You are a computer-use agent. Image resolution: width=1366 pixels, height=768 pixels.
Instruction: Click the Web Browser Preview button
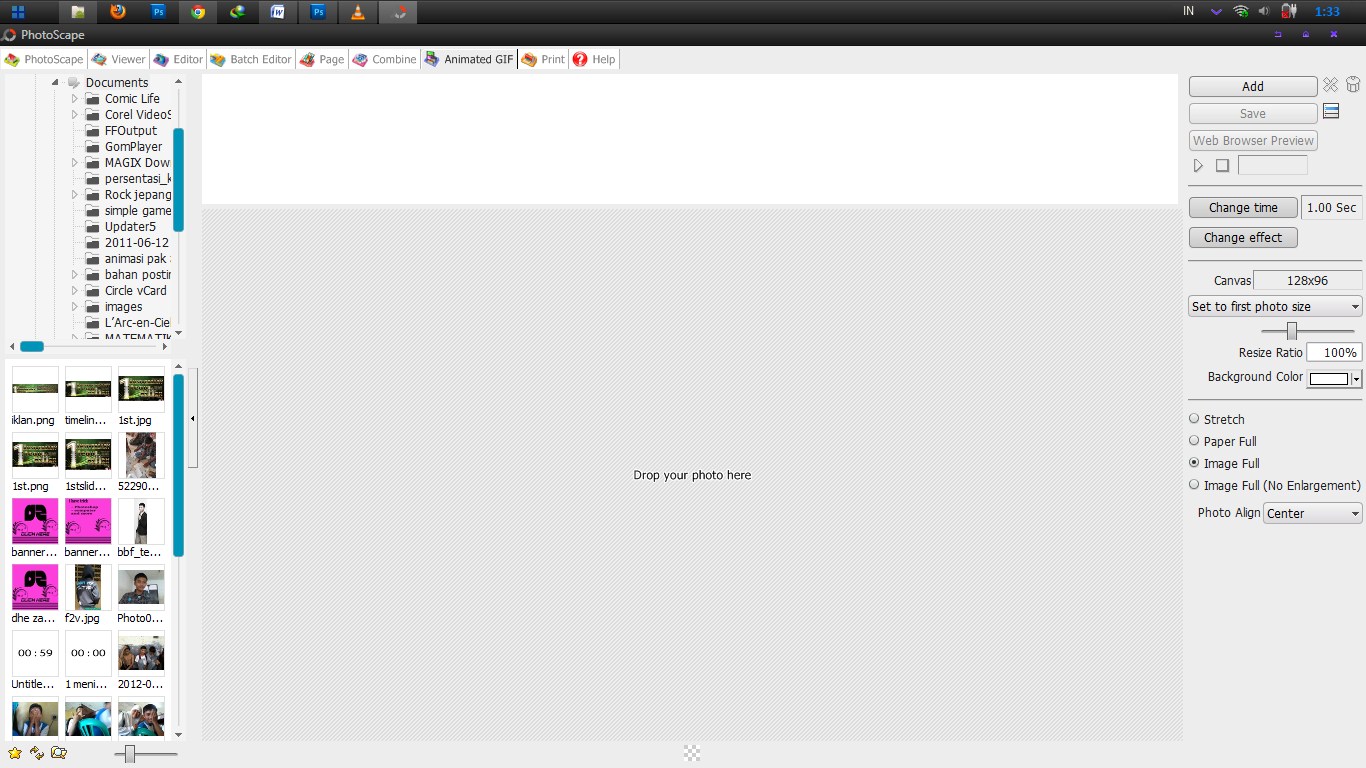pyautogui.click(x=1253, y=140)
